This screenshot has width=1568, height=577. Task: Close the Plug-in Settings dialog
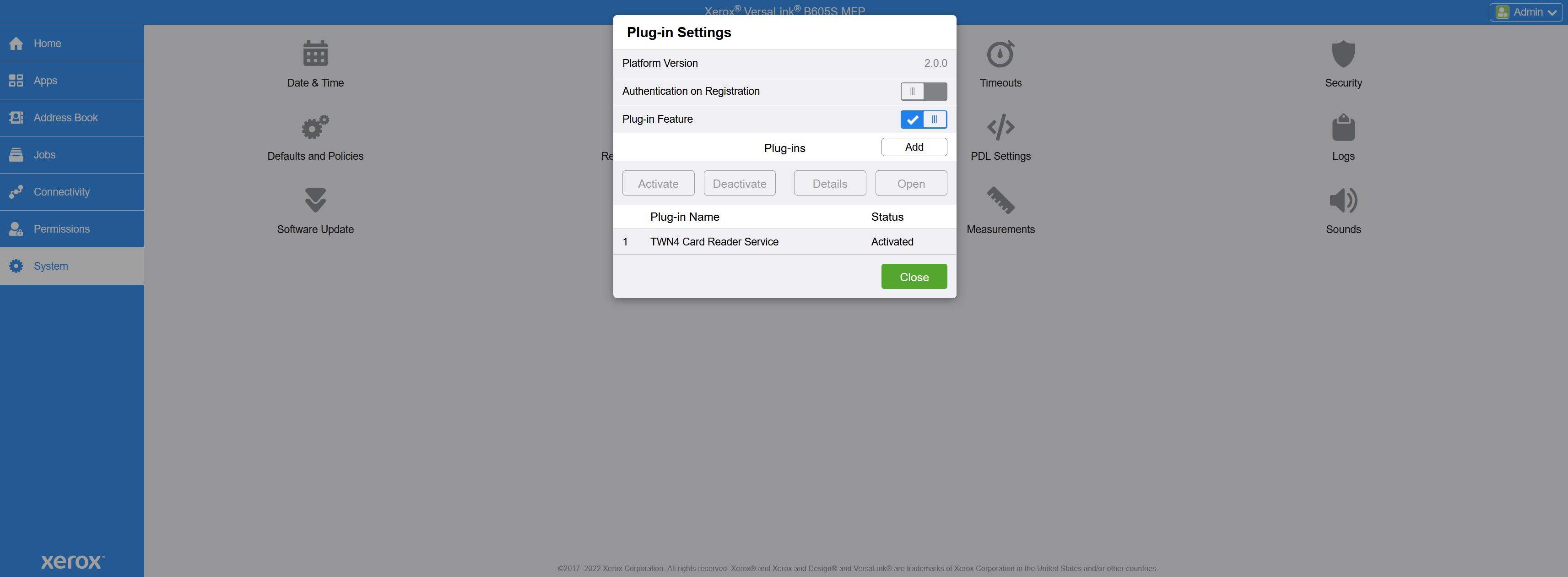coord(914,277)
